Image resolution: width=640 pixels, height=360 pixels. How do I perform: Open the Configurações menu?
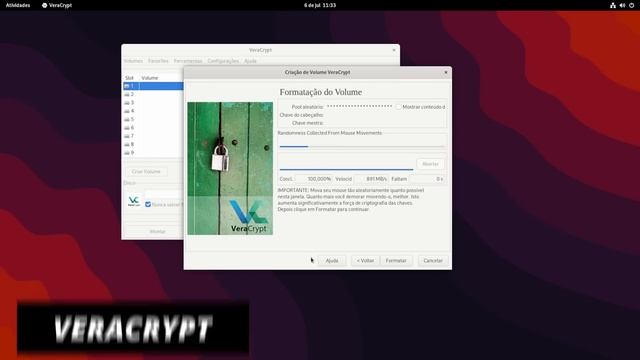pyautogui.click(x=223, y=61)
